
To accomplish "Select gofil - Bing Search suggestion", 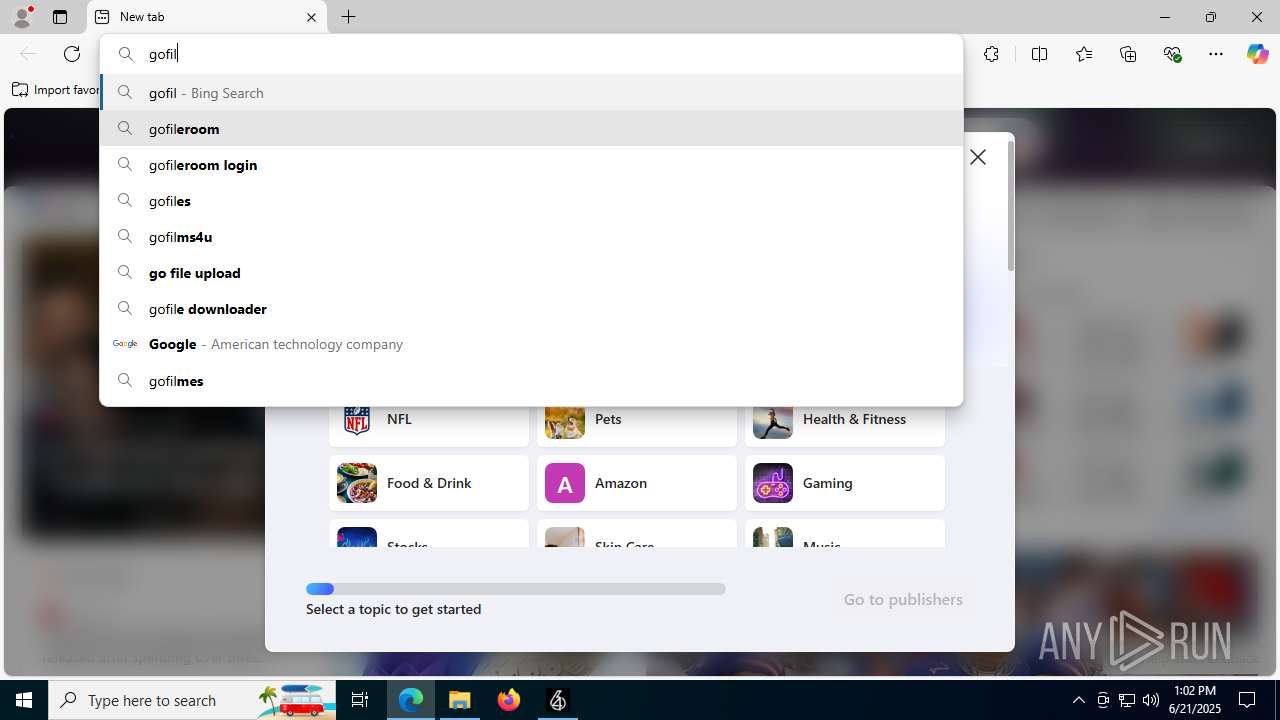I will point(531,92).
